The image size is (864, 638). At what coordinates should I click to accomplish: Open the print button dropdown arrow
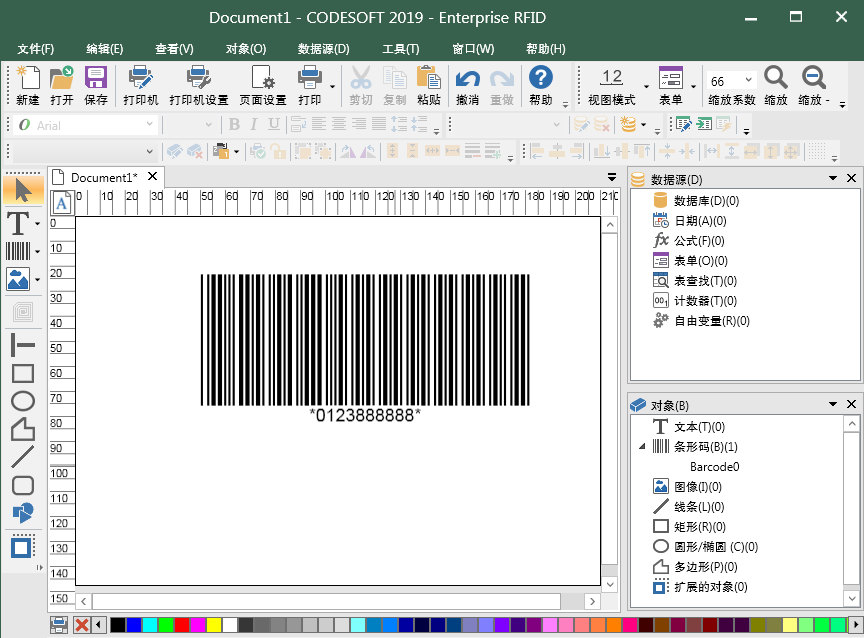coord(332,86)
